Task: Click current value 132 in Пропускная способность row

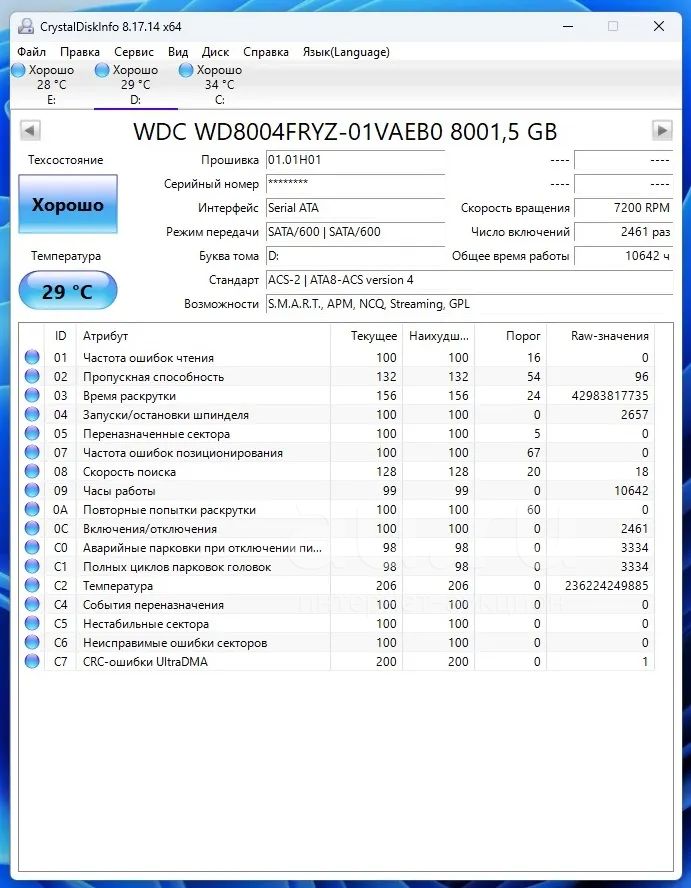Action: coord(386,377)
